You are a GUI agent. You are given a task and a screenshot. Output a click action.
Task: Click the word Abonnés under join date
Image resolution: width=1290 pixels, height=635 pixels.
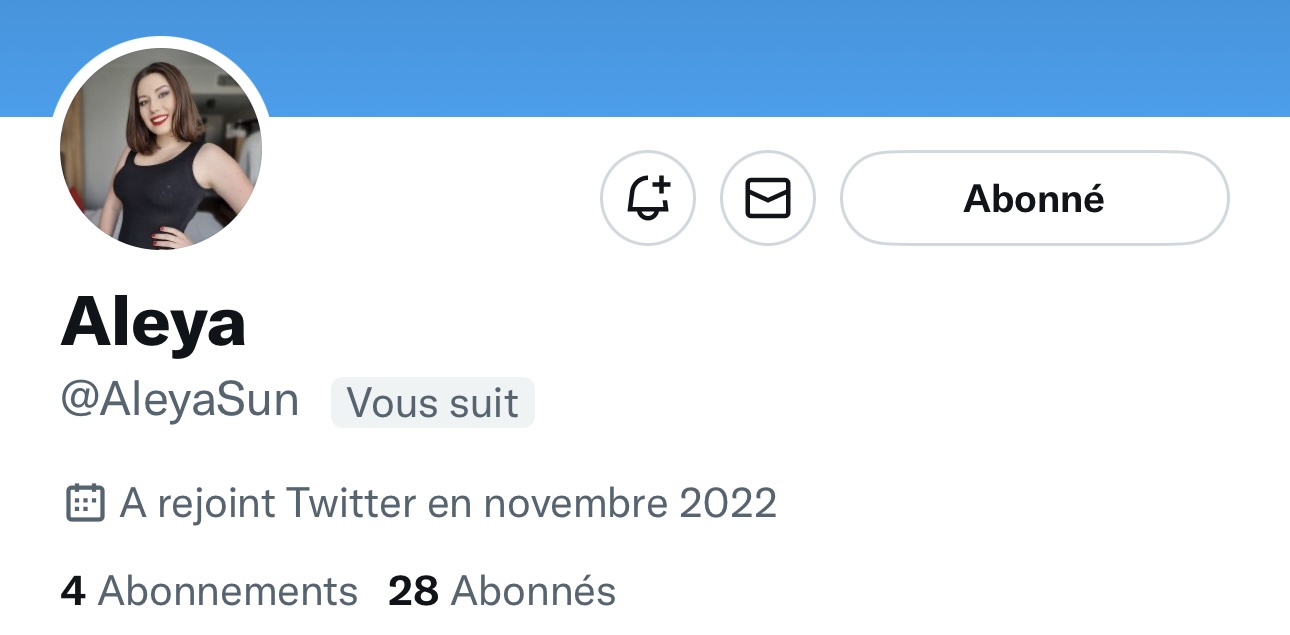coord(533,591)
